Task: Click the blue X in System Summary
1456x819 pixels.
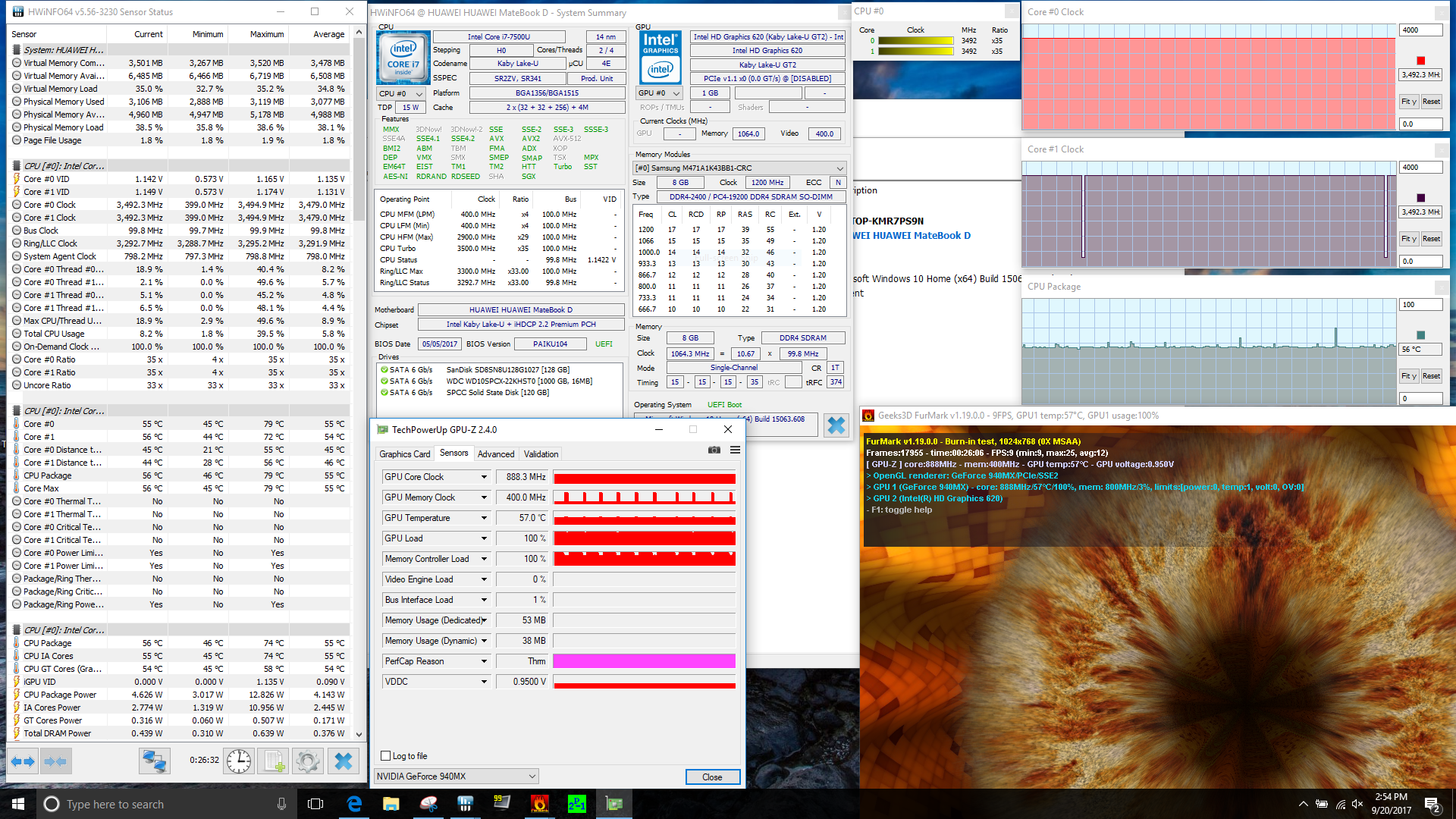Action: coord(836,425)
